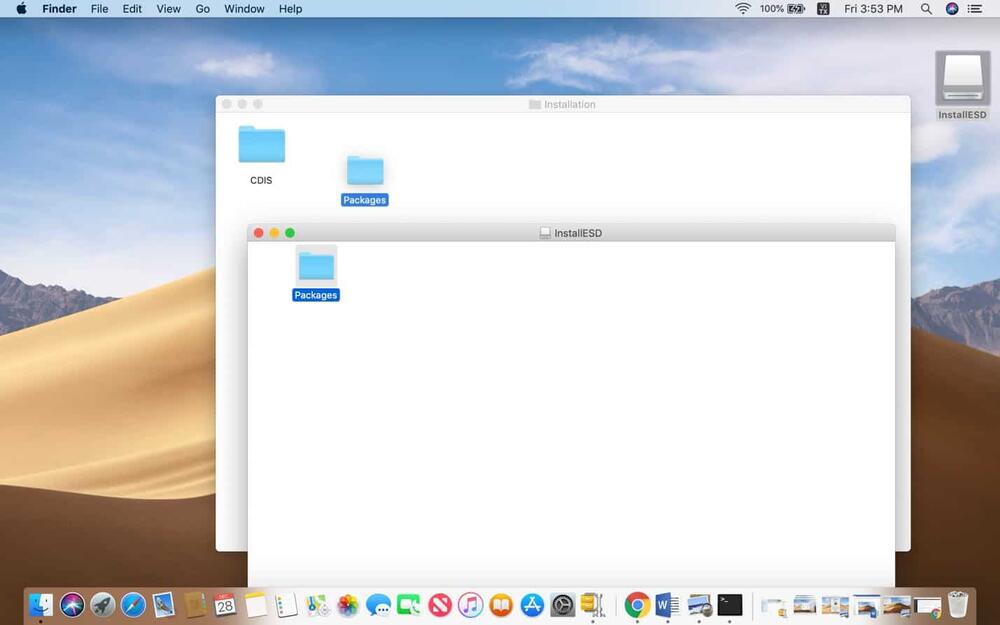Open Terminal from the Dock
This screenshot has width=1000, height=625.
(730, 605)
